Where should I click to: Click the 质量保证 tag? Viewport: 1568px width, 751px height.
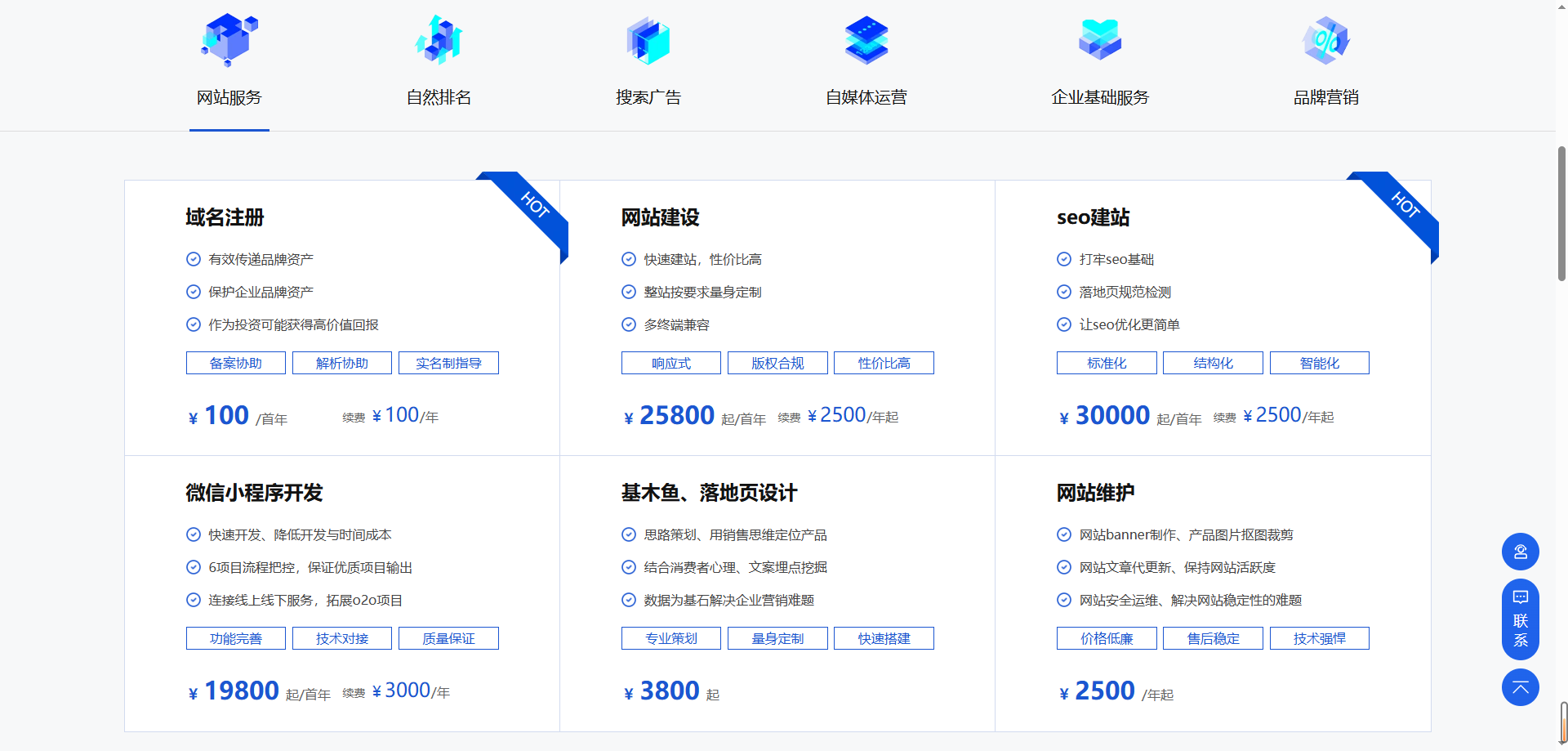(x=448, y=638)
